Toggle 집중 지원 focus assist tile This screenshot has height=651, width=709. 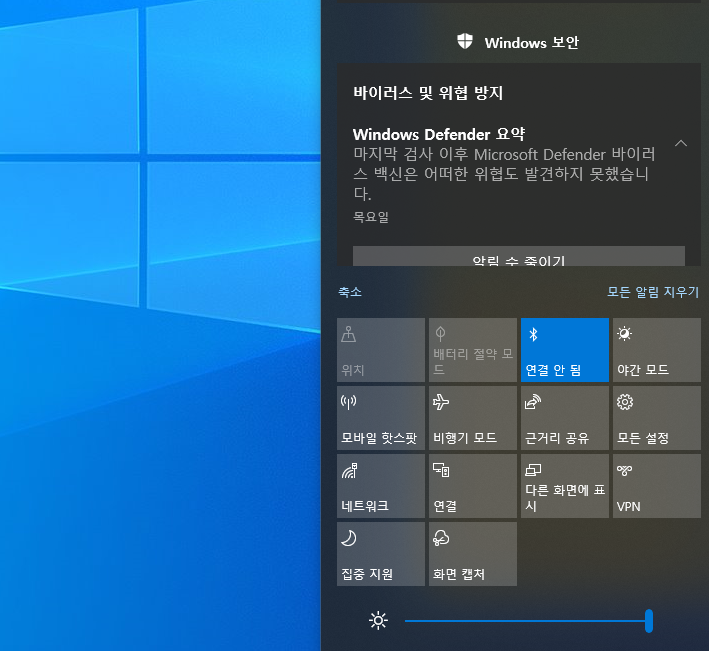coord(381,554)
